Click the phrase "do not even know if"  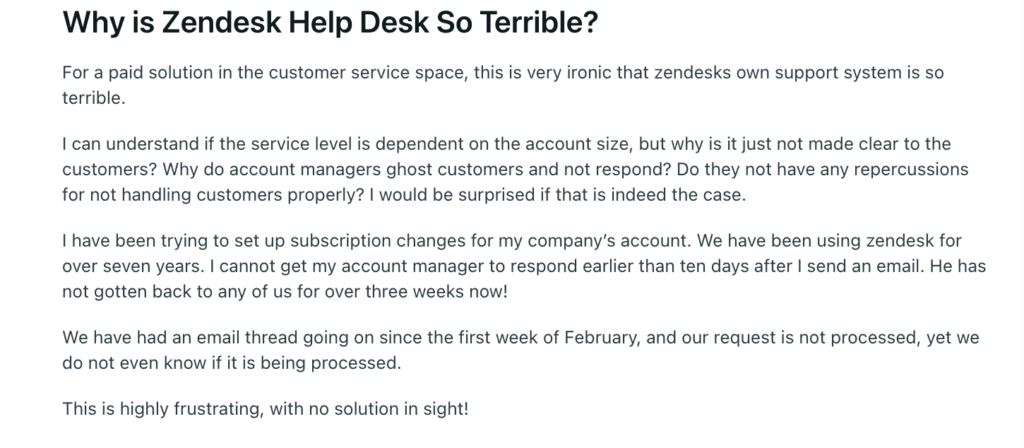[140, 363]
